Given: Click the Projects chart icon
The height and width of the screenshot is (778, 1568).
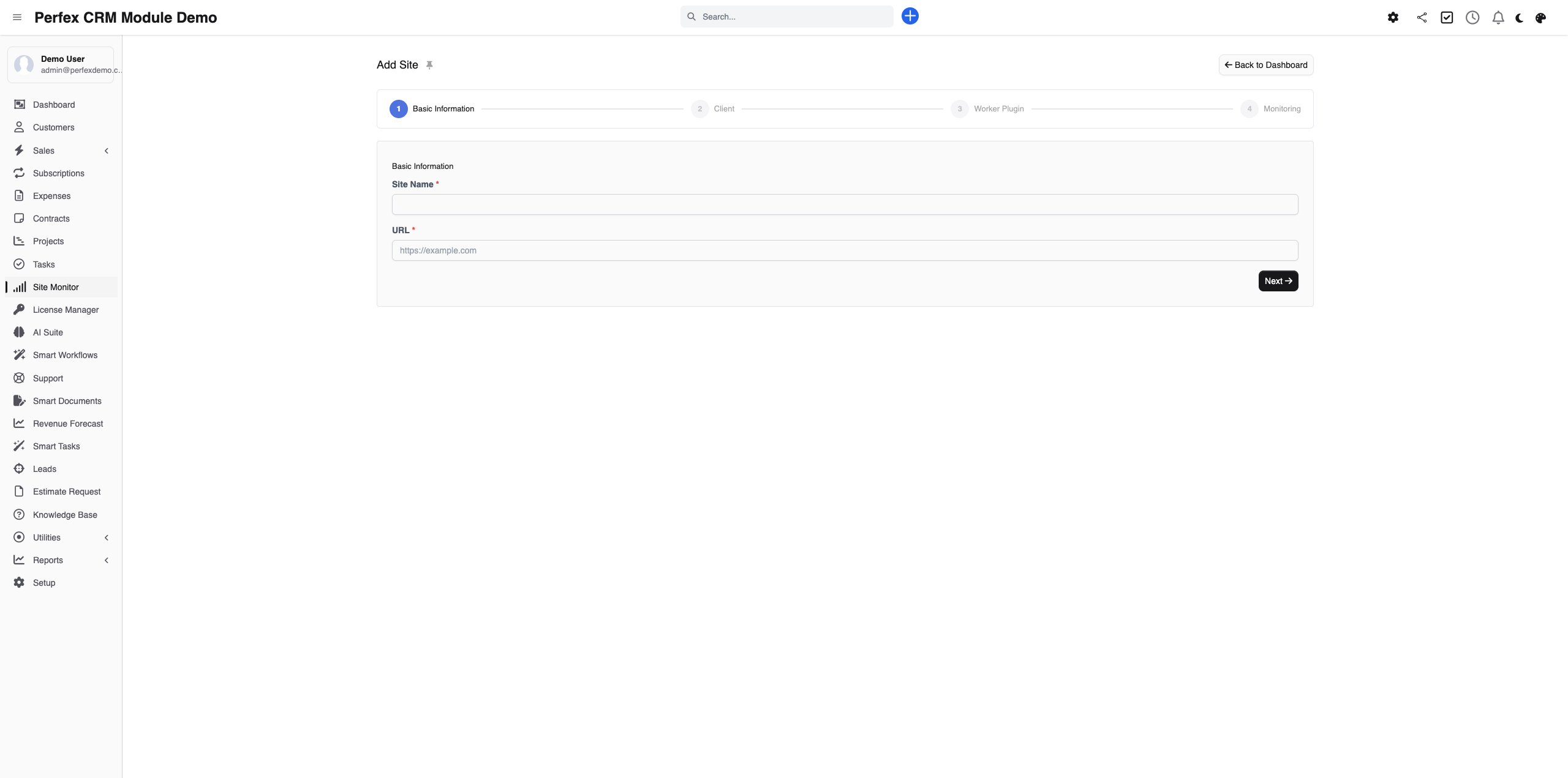Looking at the screenshot, I should (19, 241).
